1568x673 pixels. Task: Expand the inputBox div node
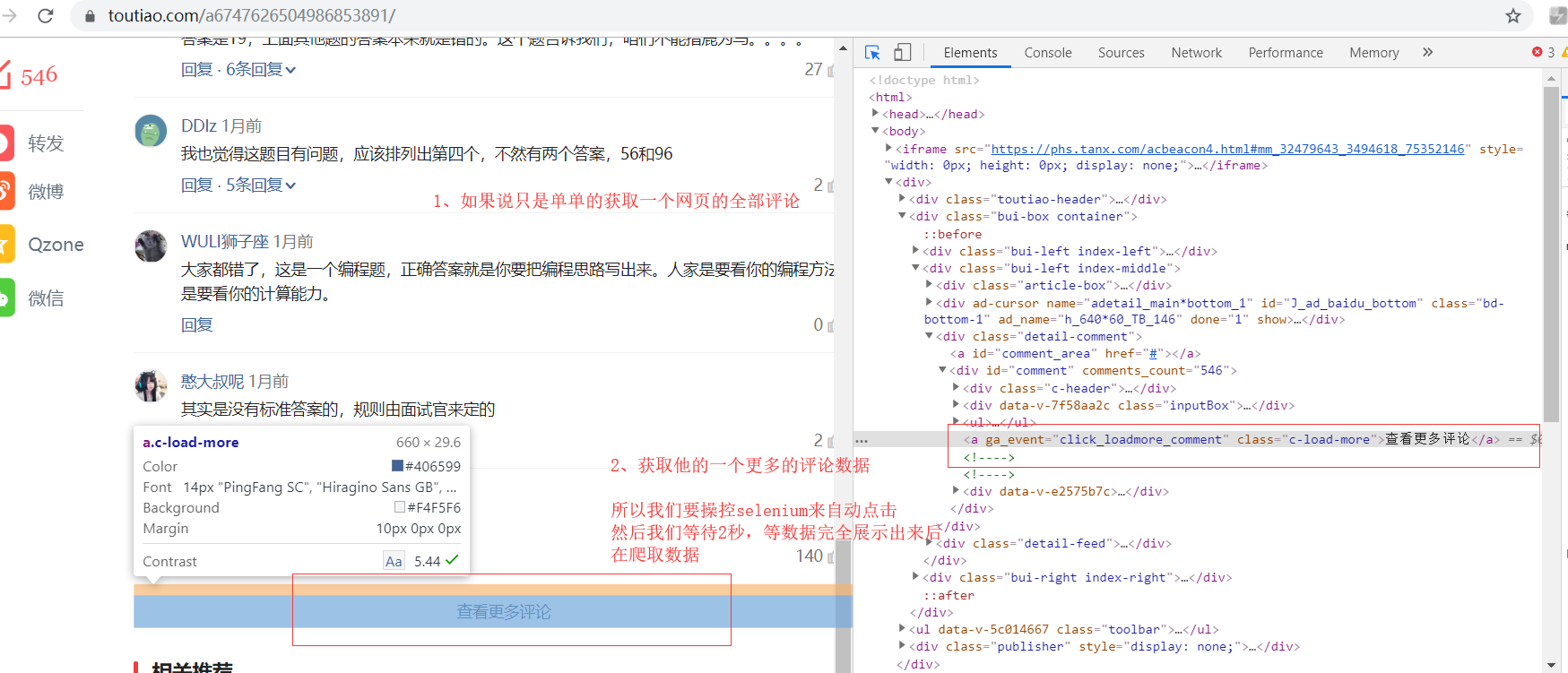pos(956,405)
